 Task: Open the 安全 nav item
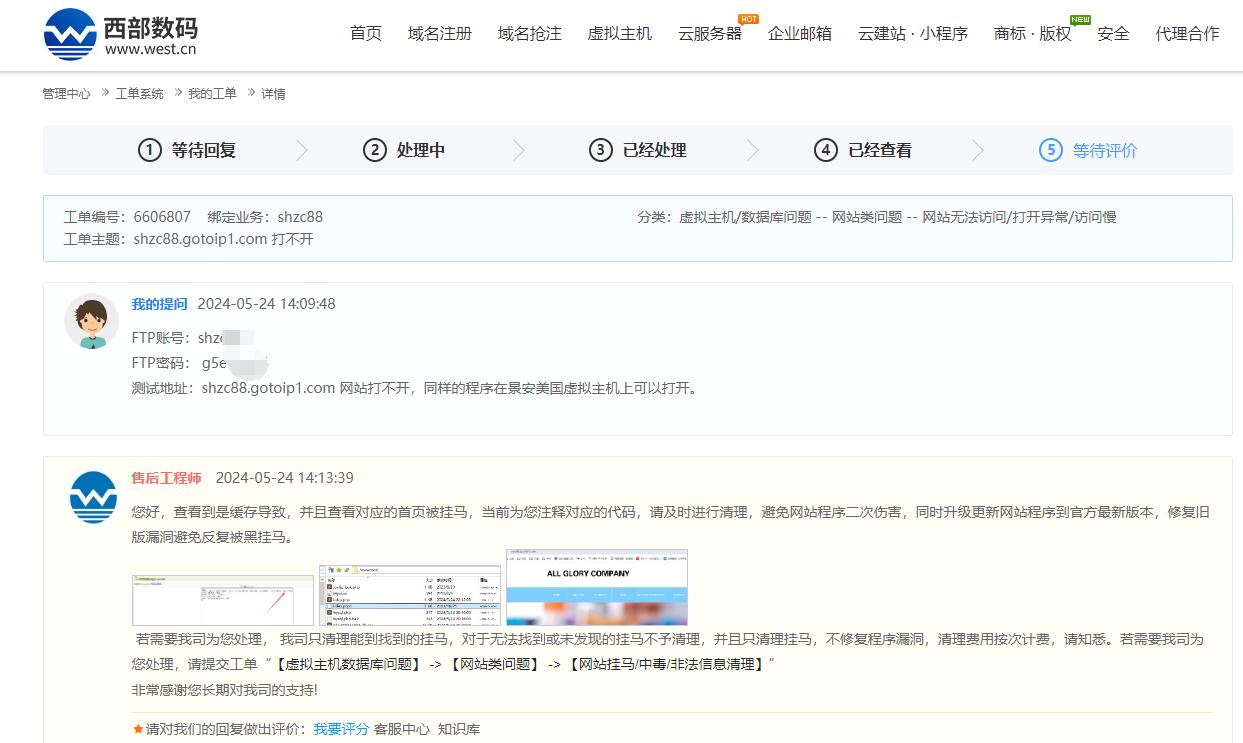pyautogui.click(x=1113, y=34)
